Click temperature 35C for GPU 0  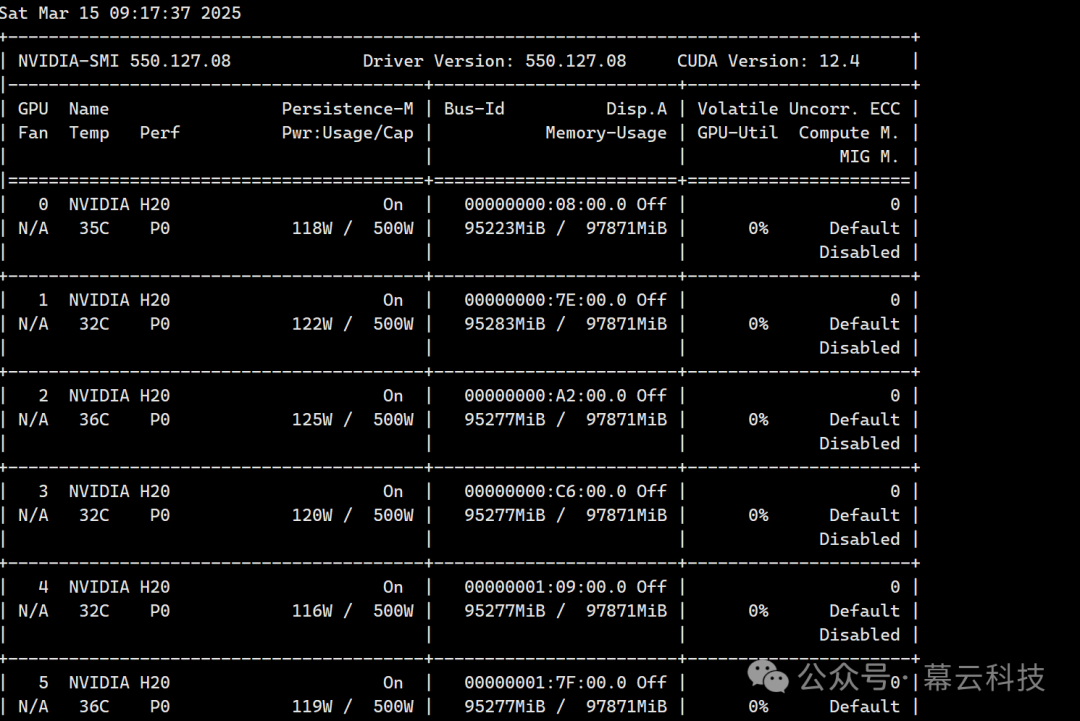tap(94, 229)
